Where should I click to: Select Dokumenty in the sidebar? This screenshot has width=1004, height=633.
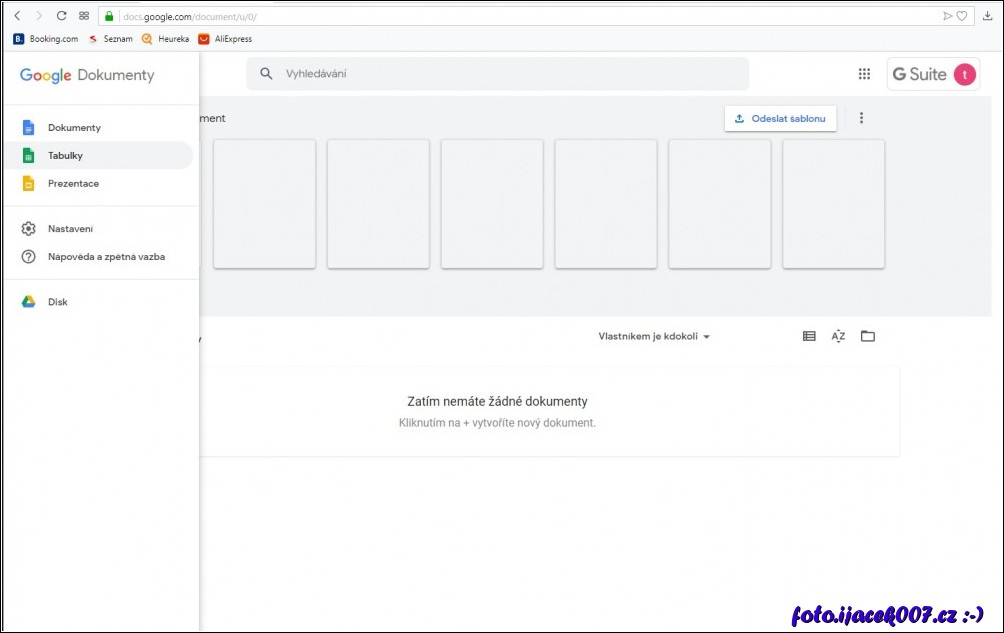(x=73, y=127)
